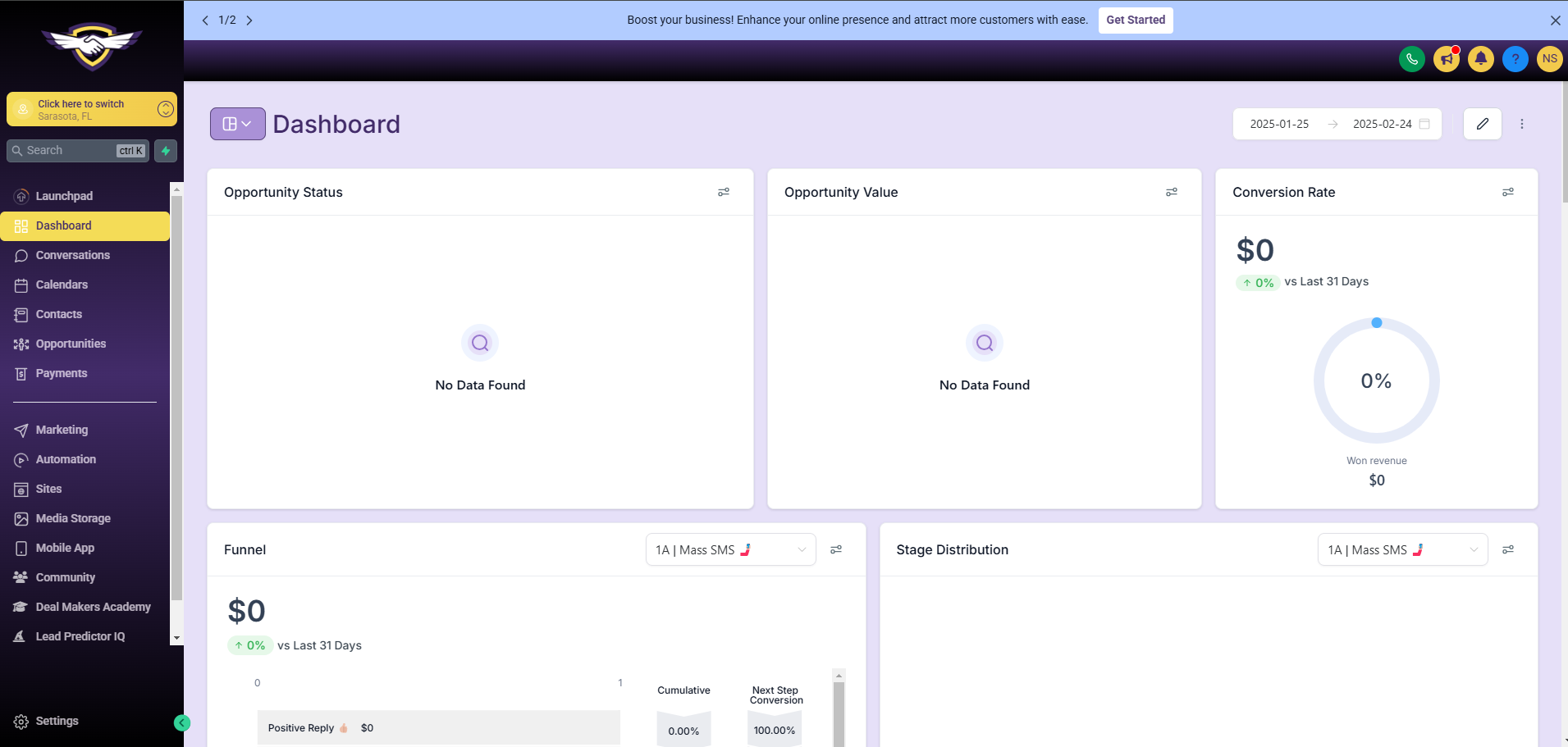Open the NS user profile avatar
The image size is (1568, 747).
click(x=1549, y=59)
